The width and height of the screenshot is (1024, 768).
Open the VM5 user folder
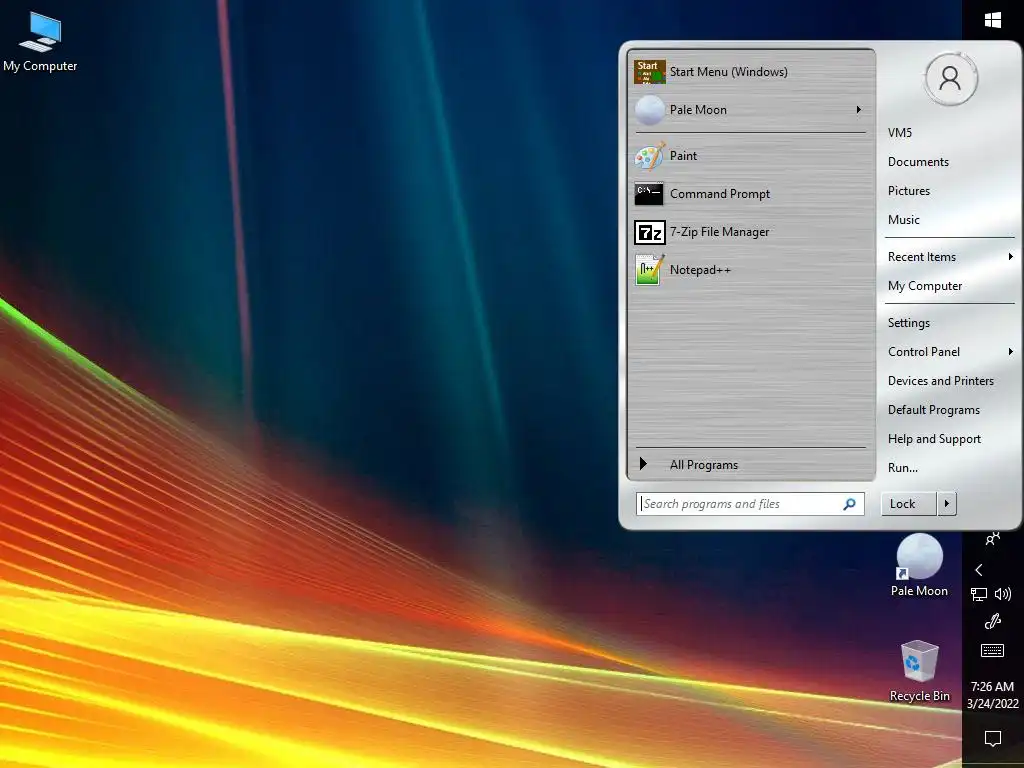click(x=899, y=133)
